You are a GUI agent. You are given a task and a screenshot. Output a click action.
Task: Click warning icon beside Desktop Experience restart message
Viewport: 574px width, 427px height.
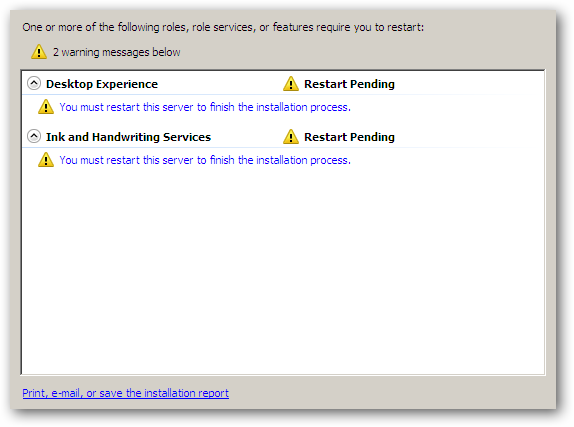click(x=46, y=107)
